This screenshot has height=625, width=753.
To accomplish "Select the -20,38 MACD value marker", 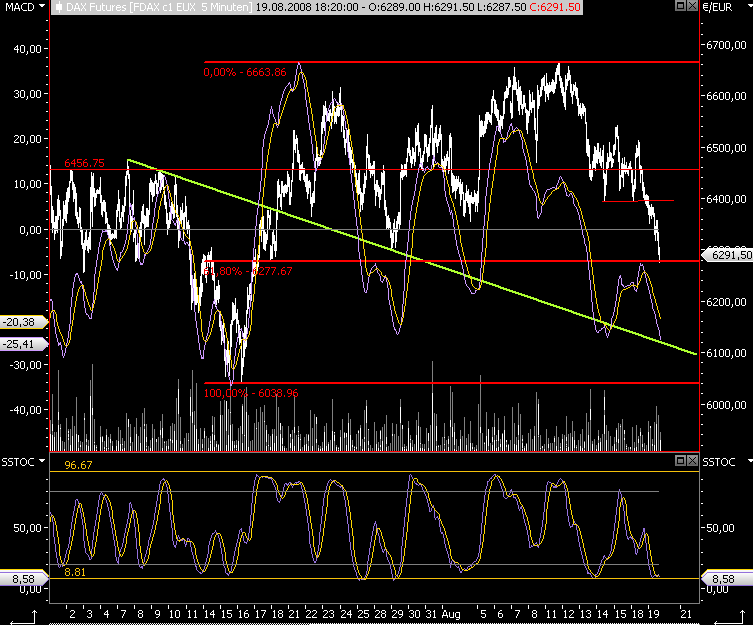I will 24,322.
